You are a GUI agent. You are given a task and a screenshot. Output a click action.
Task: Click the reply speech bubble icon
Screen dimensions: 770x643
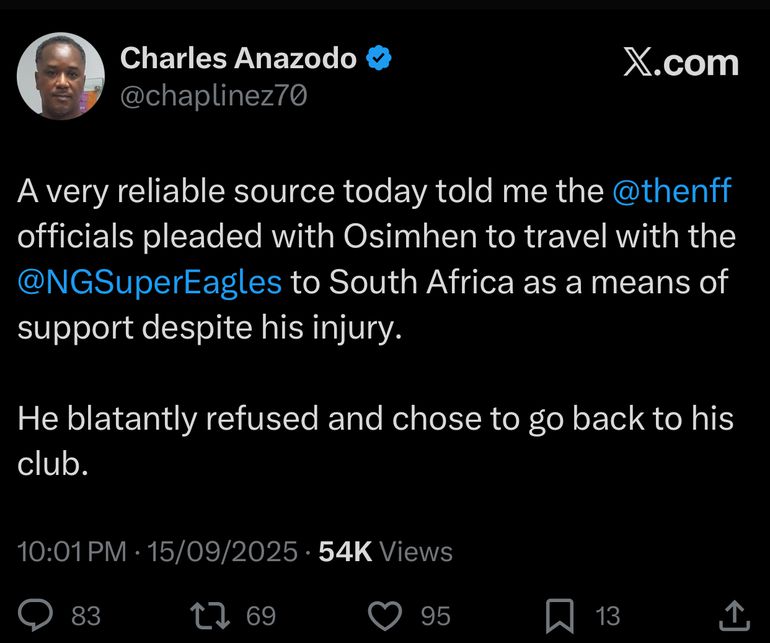pos(38,614)
